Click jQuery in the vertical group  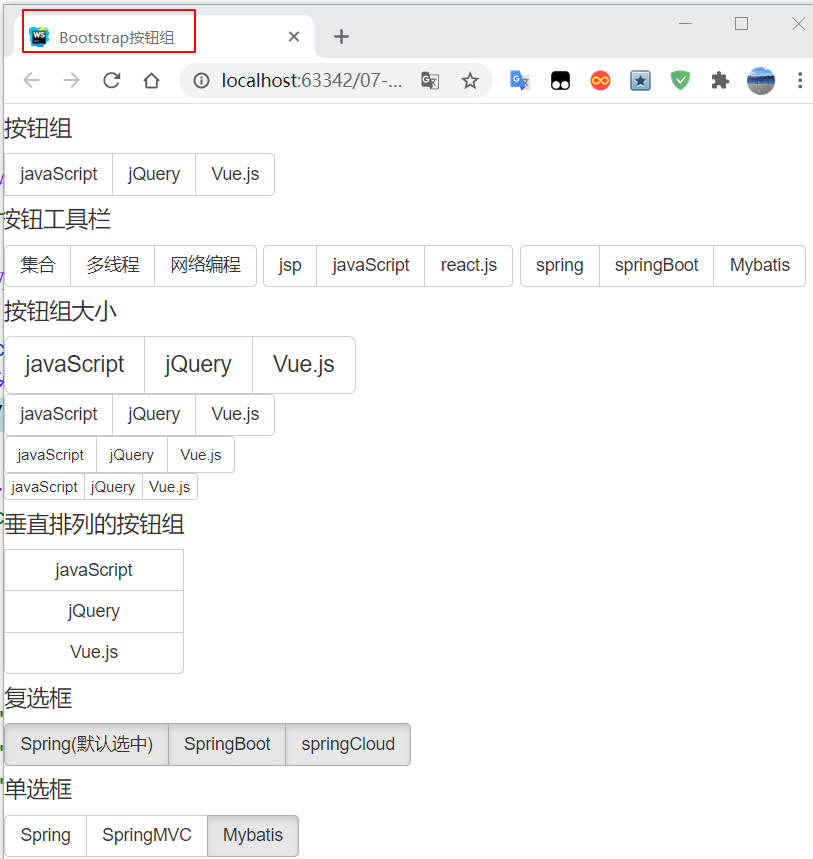coord(94,611)
